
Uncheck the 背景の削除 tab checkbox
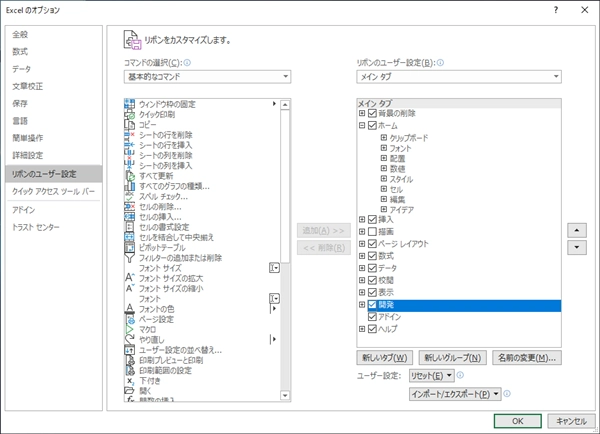click(372, 113)
